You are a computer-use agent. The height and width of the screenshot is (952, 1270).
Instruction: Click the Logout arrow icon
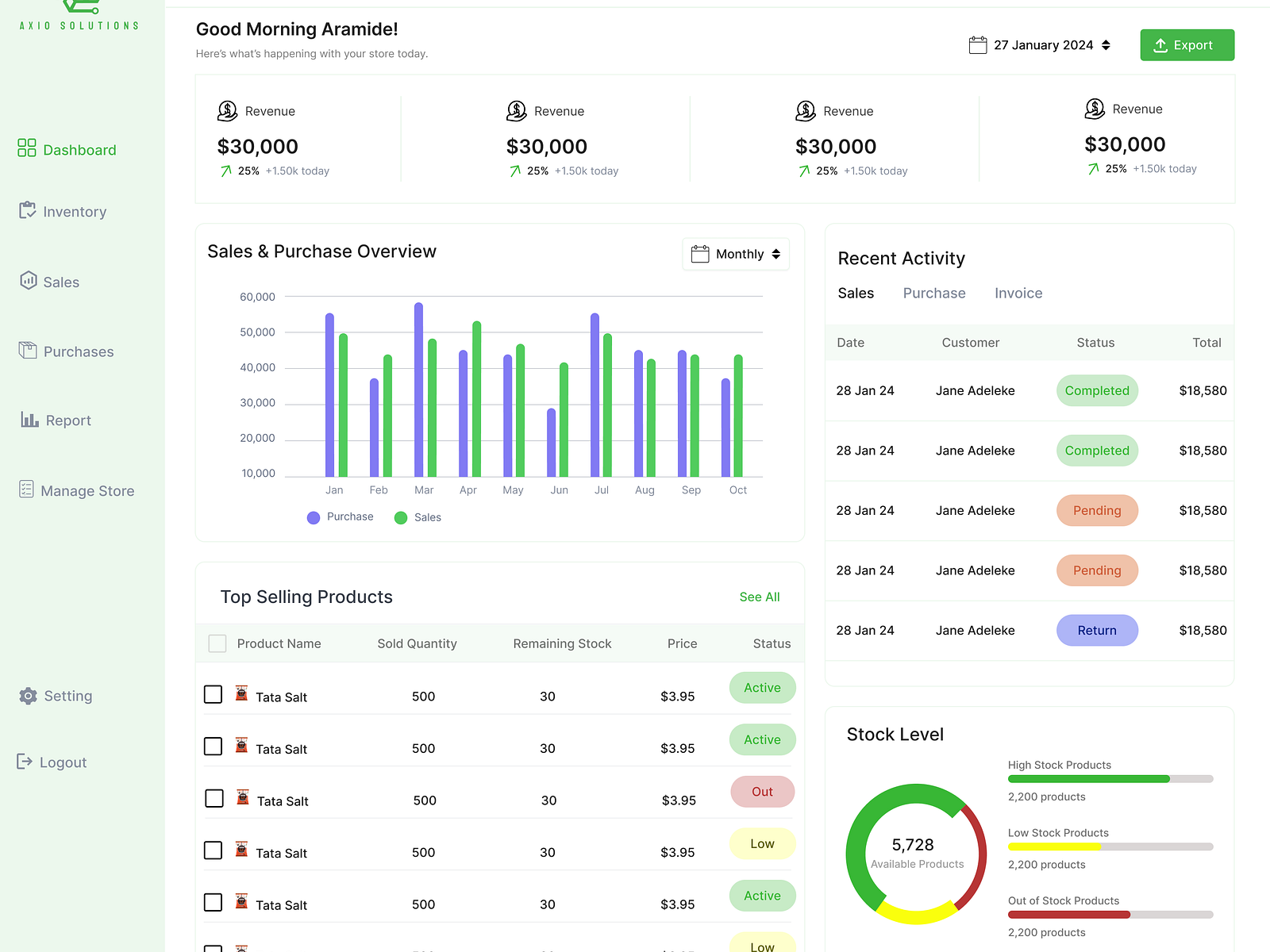point(25,762)
